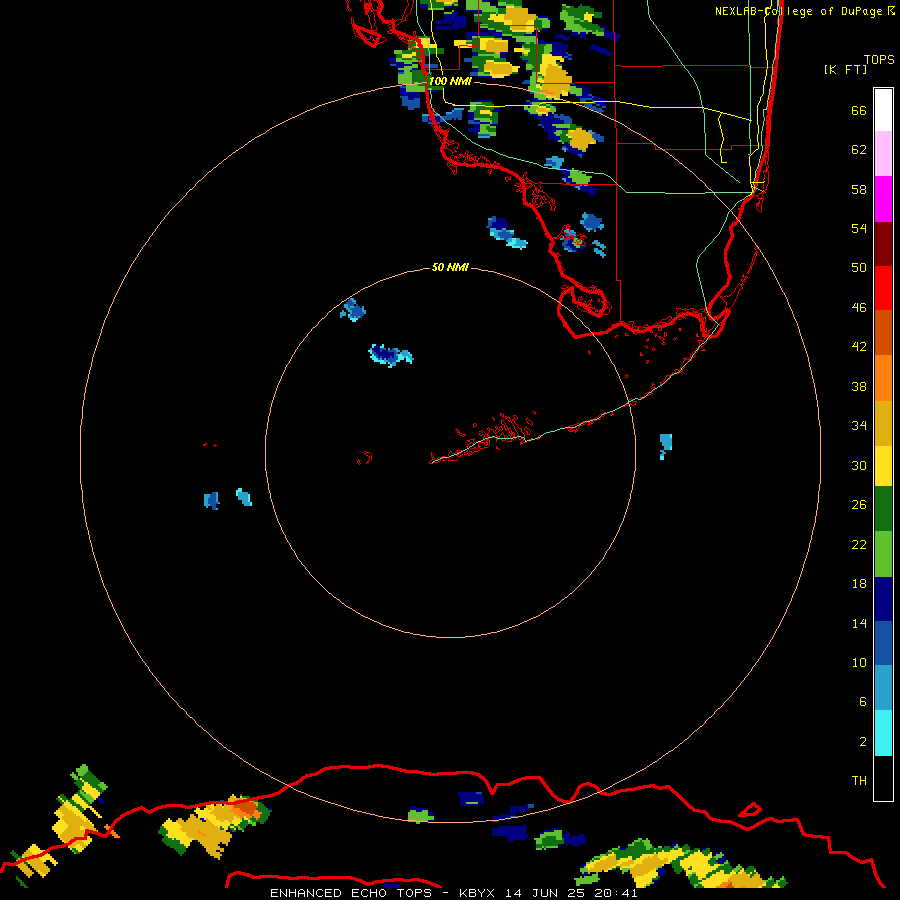The width and height of the screenshot is (900, 900).
Task: Click the light pink 62 kft legend swatch
Action: pos(883,154)
